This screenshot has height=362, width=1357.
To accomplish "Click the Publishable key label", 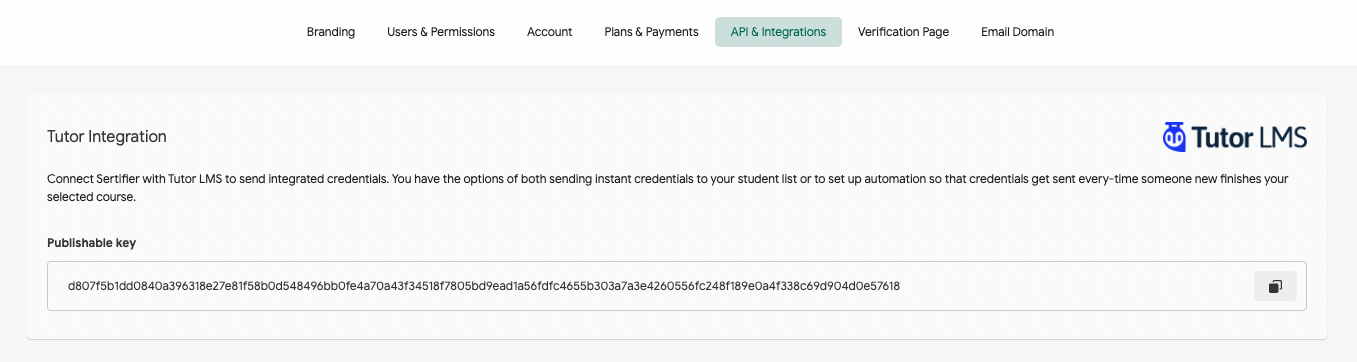I will tap(91, 243).
